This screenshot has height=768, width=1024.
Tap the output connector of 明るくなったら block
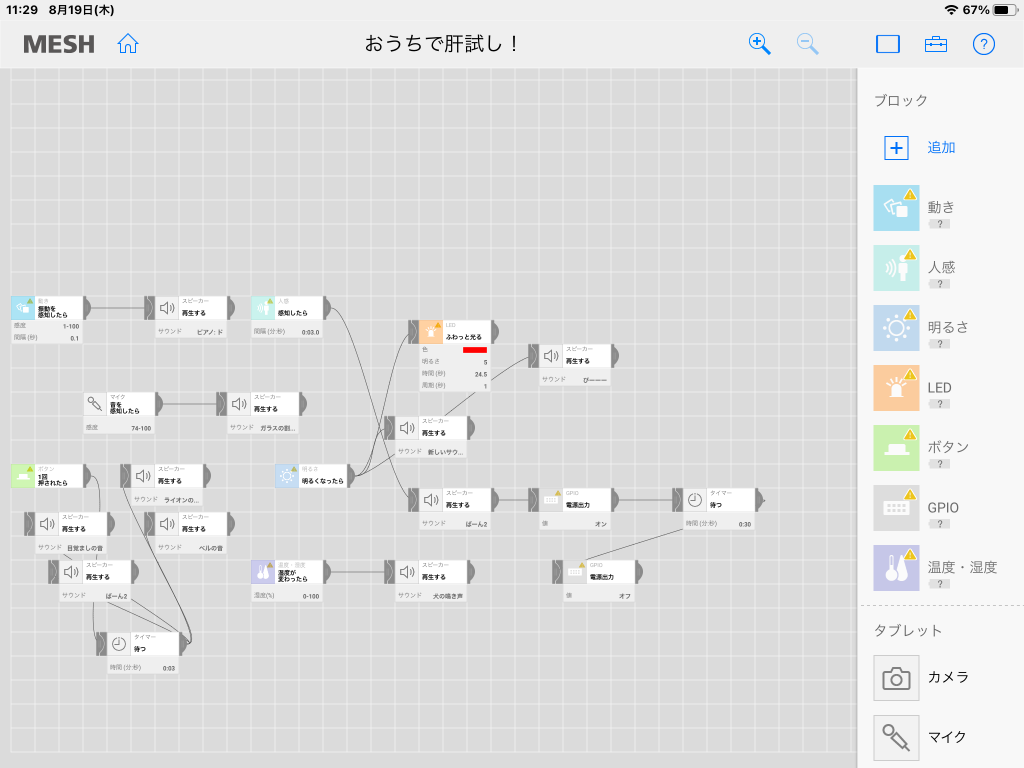[351, 476]
